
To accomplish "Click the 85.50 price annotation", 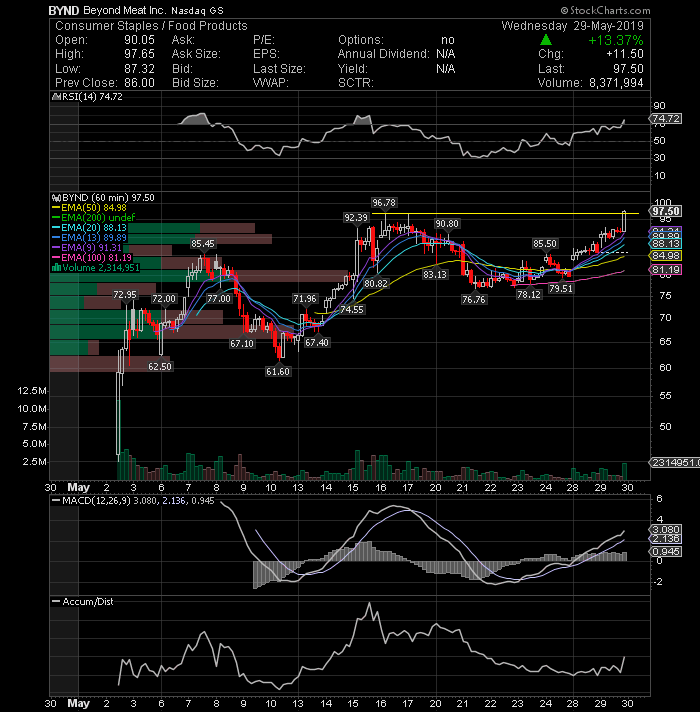I will point(545,244).
